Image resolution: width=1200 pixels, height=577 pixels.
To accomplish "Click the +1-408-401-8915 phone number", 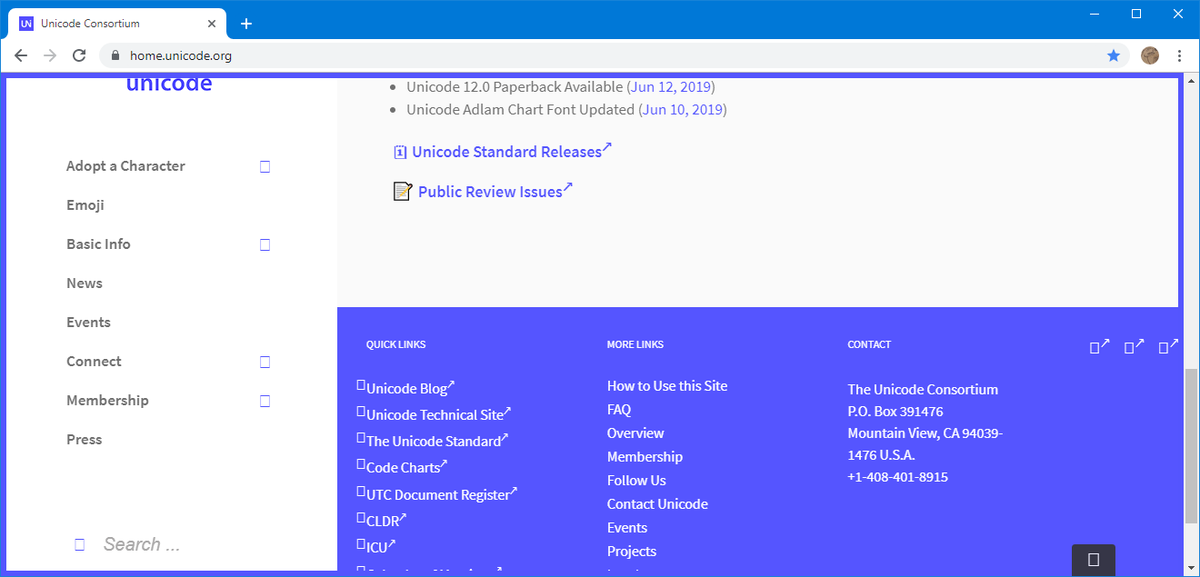I will click(x=898, y=477).
